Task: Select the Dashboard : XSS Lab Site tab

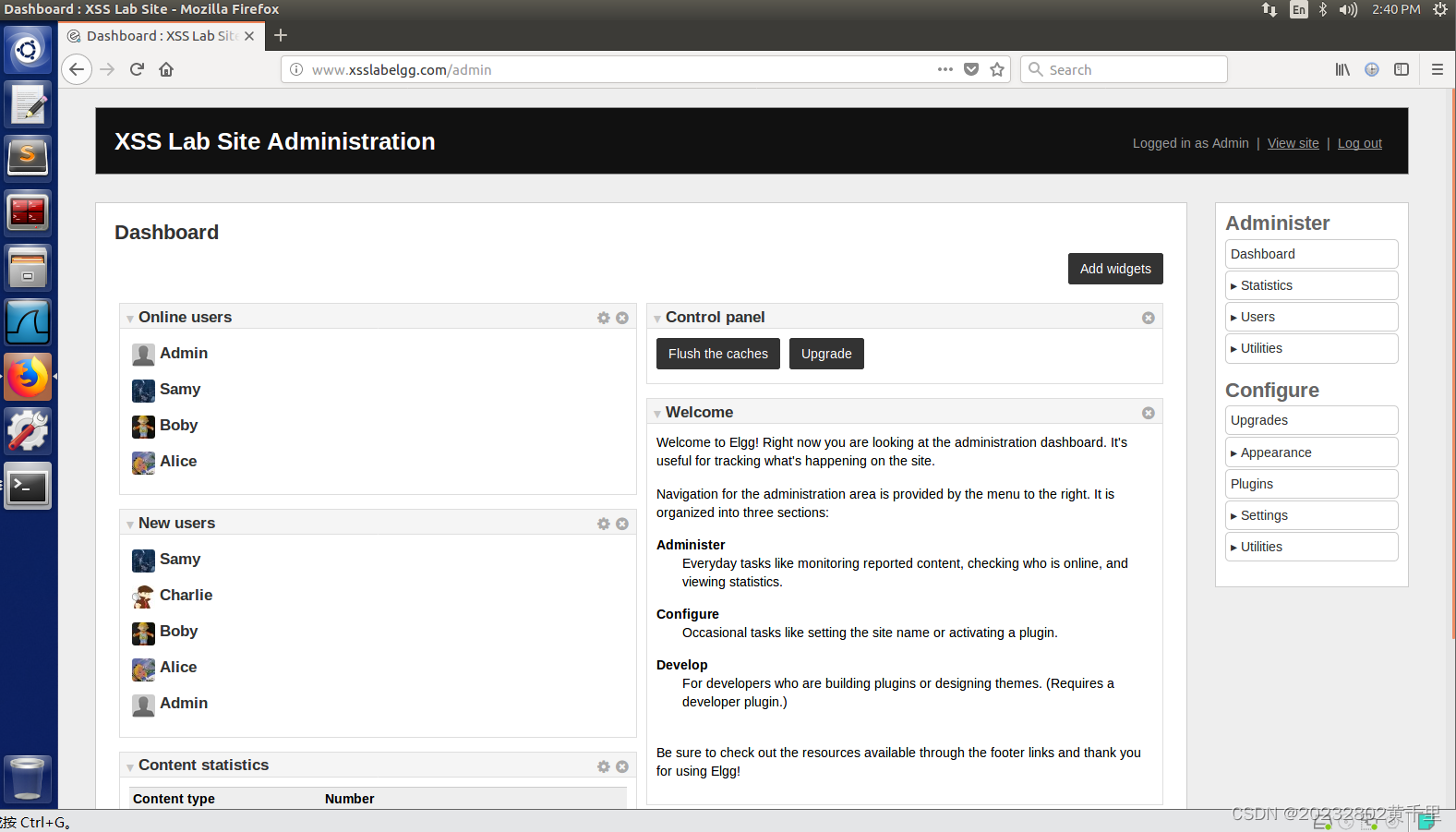Action: click(x=162, y=36)
